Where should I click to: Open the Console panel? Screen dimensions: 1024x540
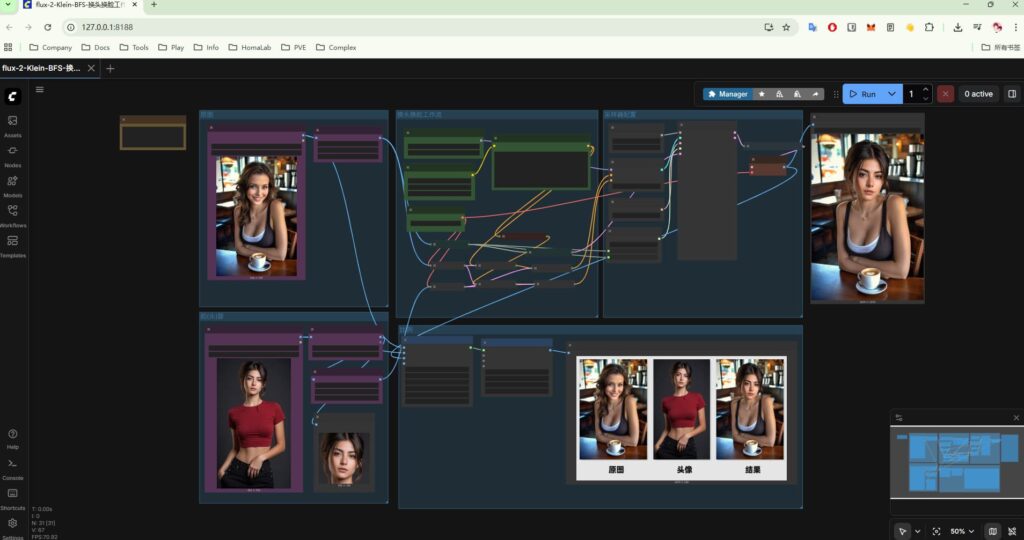[x=13, y=467]
